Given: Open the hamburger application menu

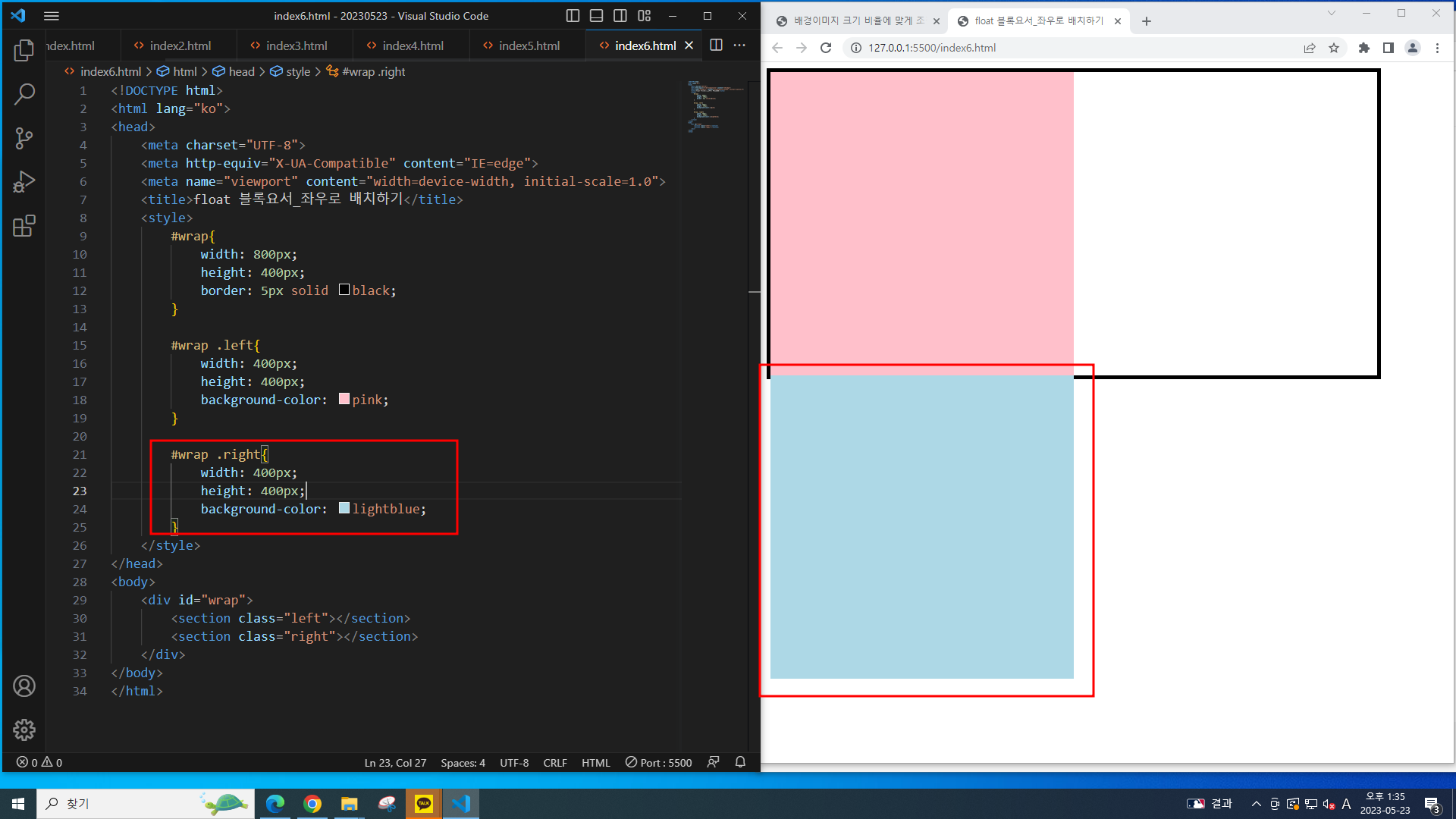Looking at the screenshot, I should pos(51,15).
